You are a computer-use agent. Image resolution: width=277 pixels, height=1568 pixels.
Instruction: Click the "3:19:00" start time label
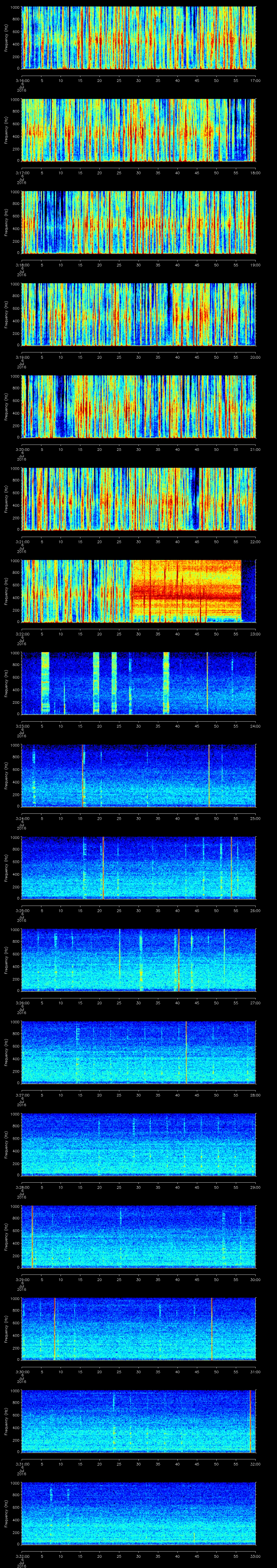(22, 357)
